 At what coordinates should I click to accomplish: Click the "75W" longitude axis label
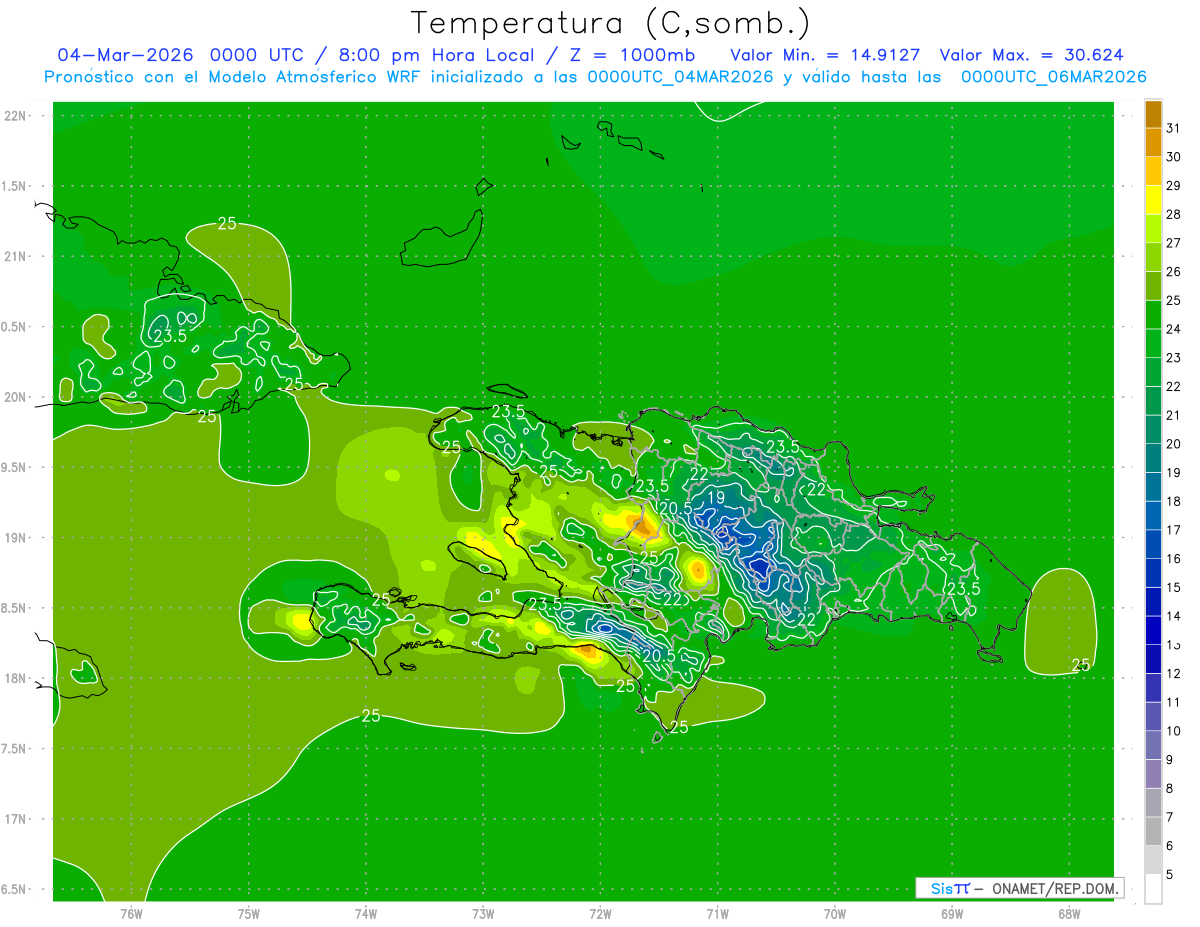point(249,913)
